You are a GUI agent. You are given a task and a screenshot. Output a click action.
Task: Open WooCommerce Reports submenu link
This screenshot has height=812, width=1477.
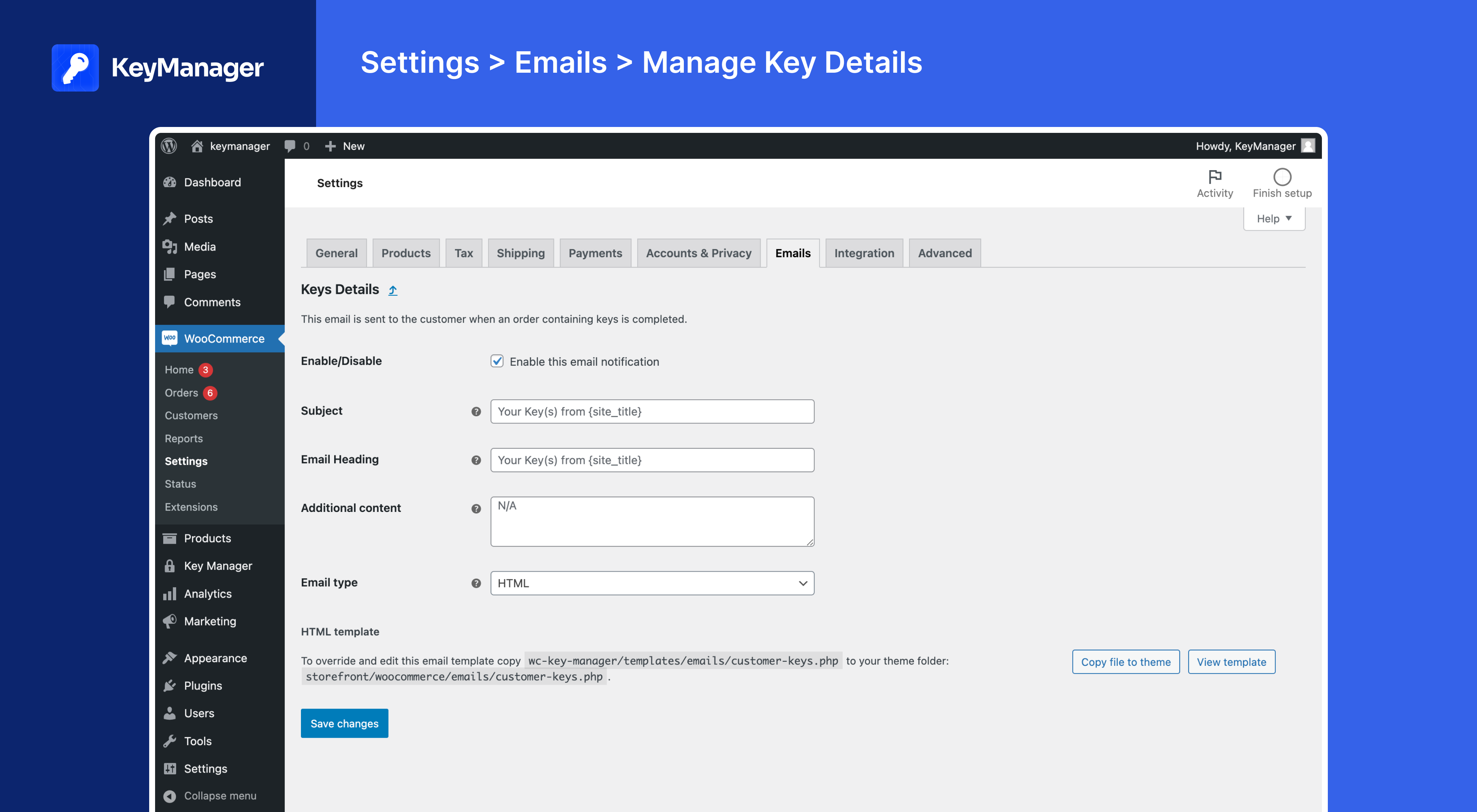pyautogui.click(x=184, y=438)
